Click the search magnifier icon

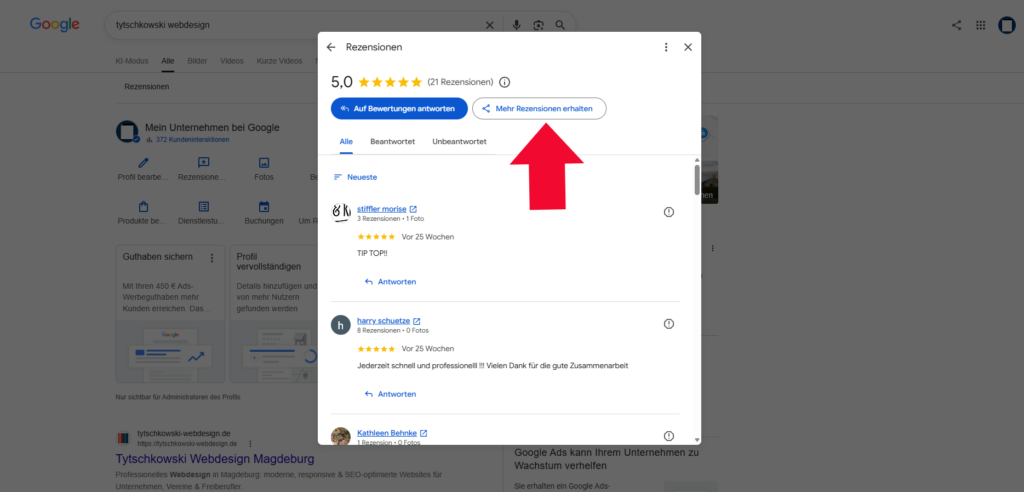coord(560,25)
